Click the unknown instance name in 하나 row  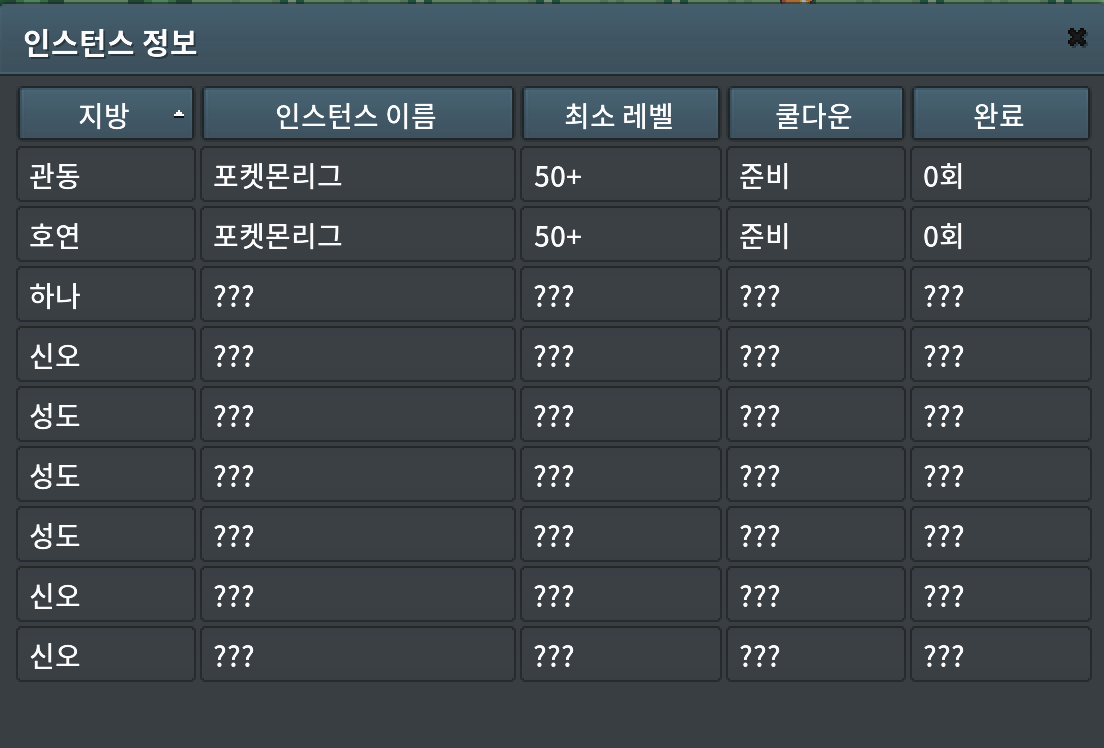point(357,296)
